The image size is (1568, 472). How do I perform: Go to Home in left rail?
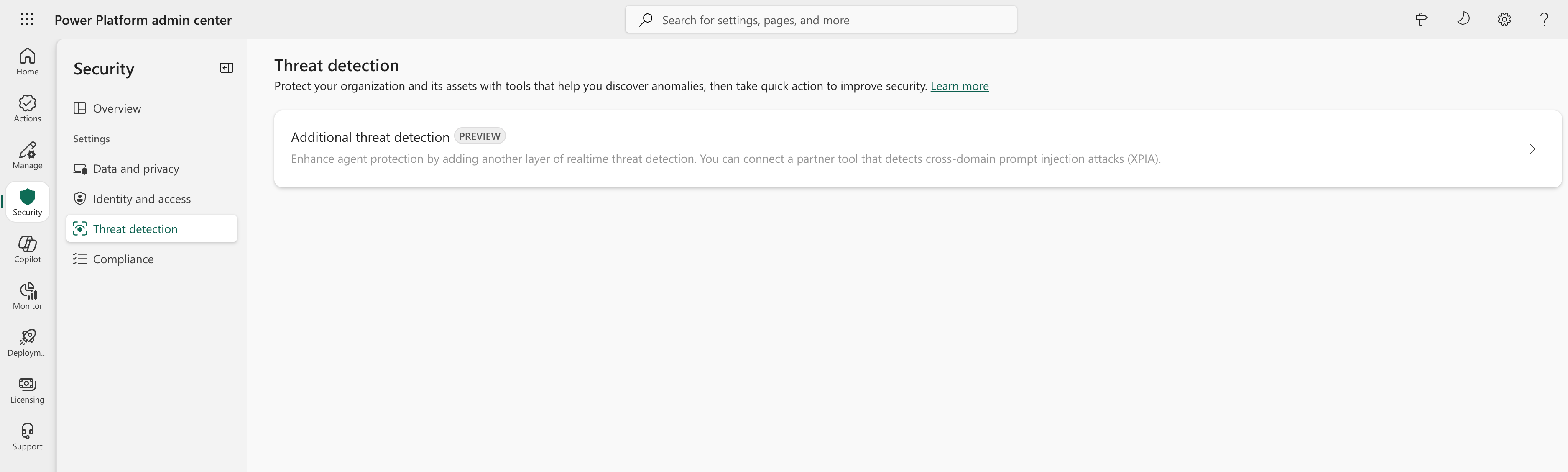point(28,62)
